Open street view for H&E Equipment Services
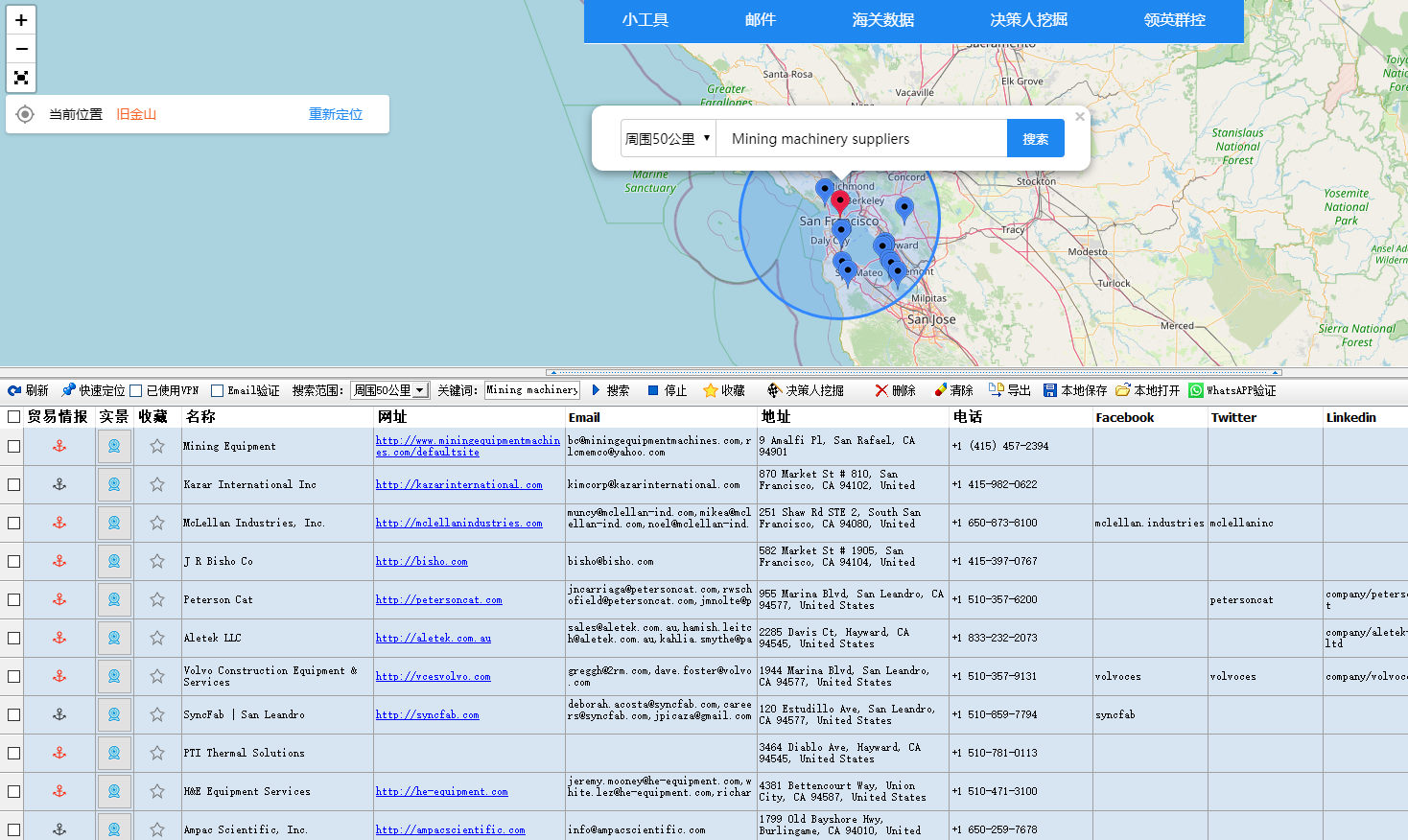 click(114, 791)
